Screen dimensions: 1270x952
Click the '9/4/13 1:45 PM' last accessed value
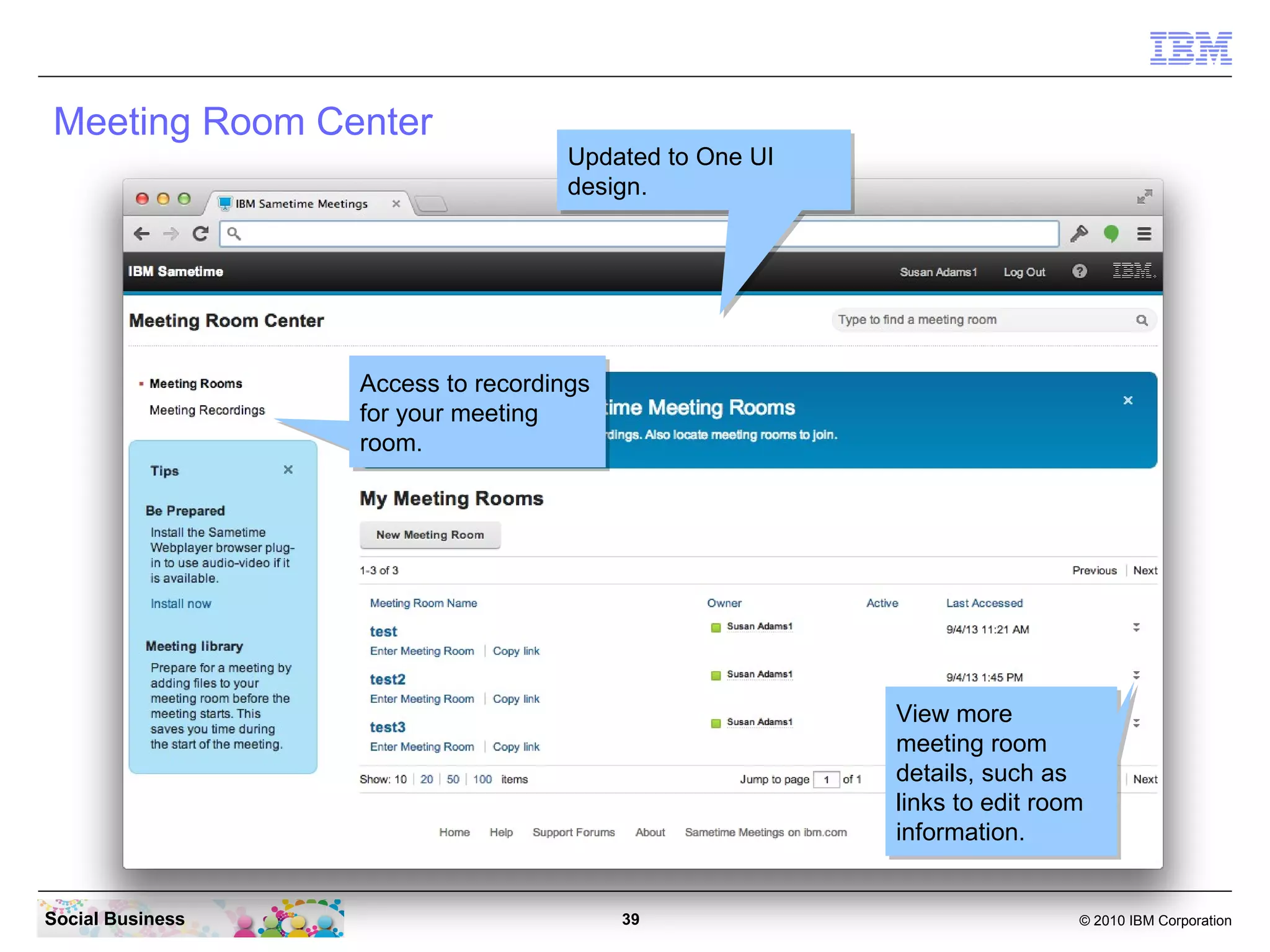coord(984,677)
